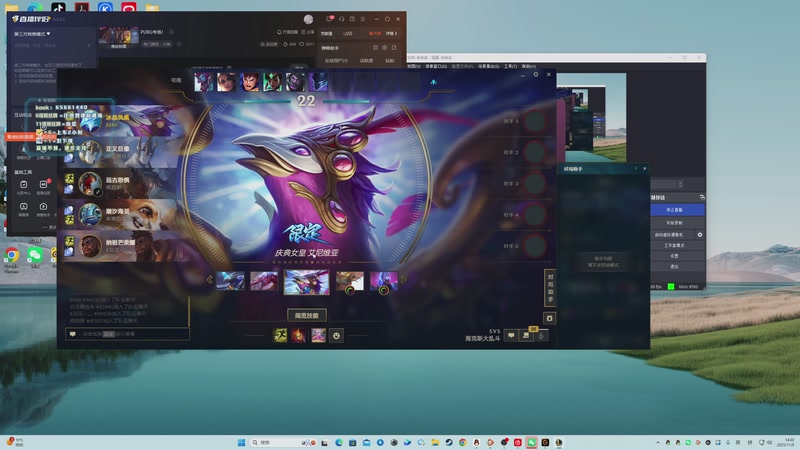Open the 帮助(H) menu in OBS

pos(529,66)
